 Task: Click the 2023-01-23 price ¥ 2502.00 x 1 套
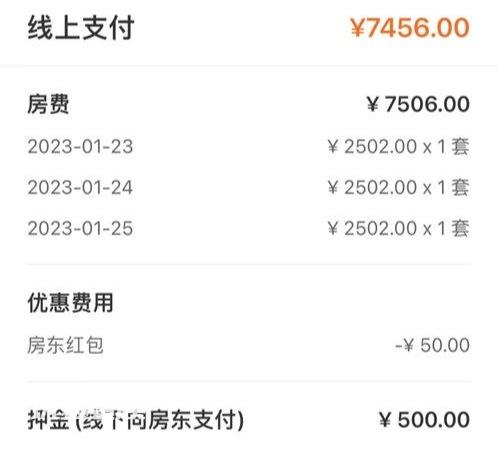(x=398, y=146)
